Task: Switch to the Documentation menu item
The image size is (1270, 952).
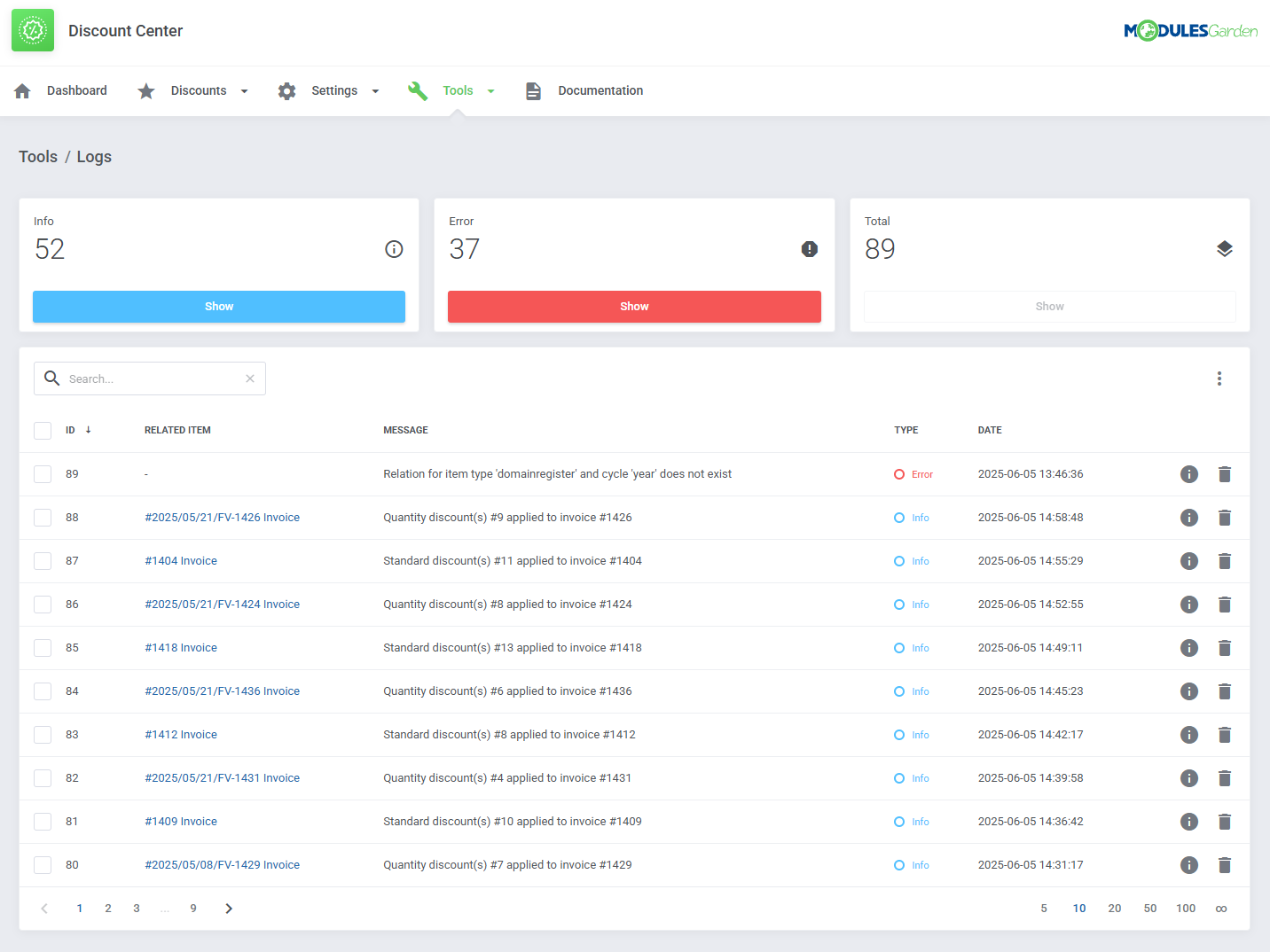Action: (x=600, y=90)
